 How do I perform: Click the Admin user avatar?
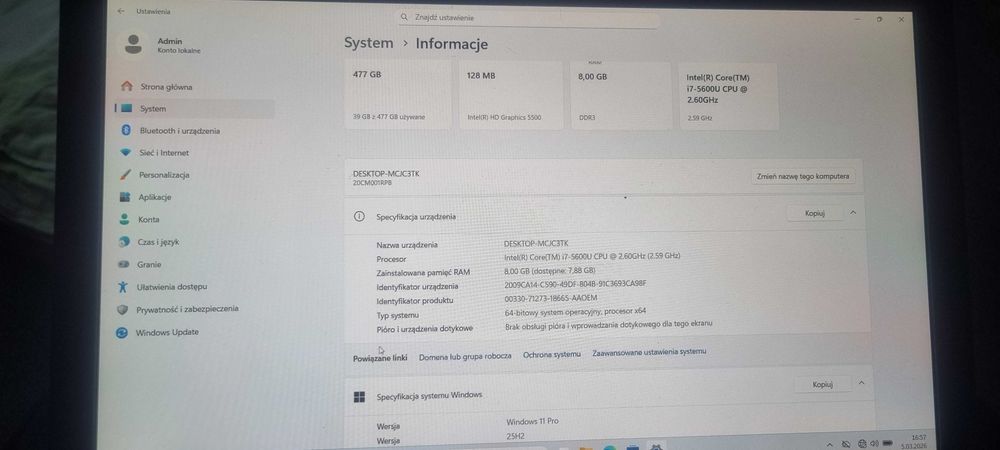133,44
